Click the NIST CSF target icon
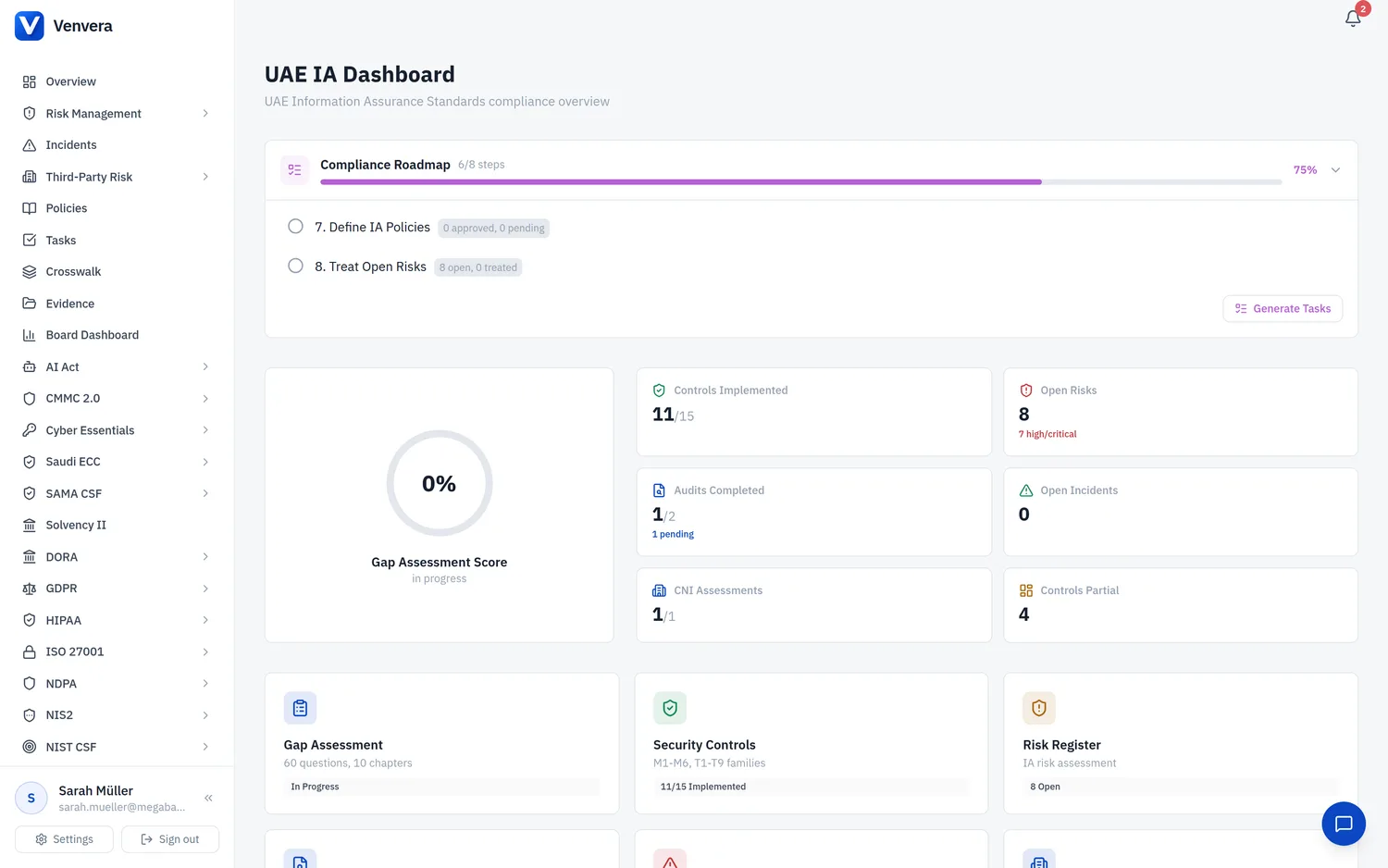 30,747
